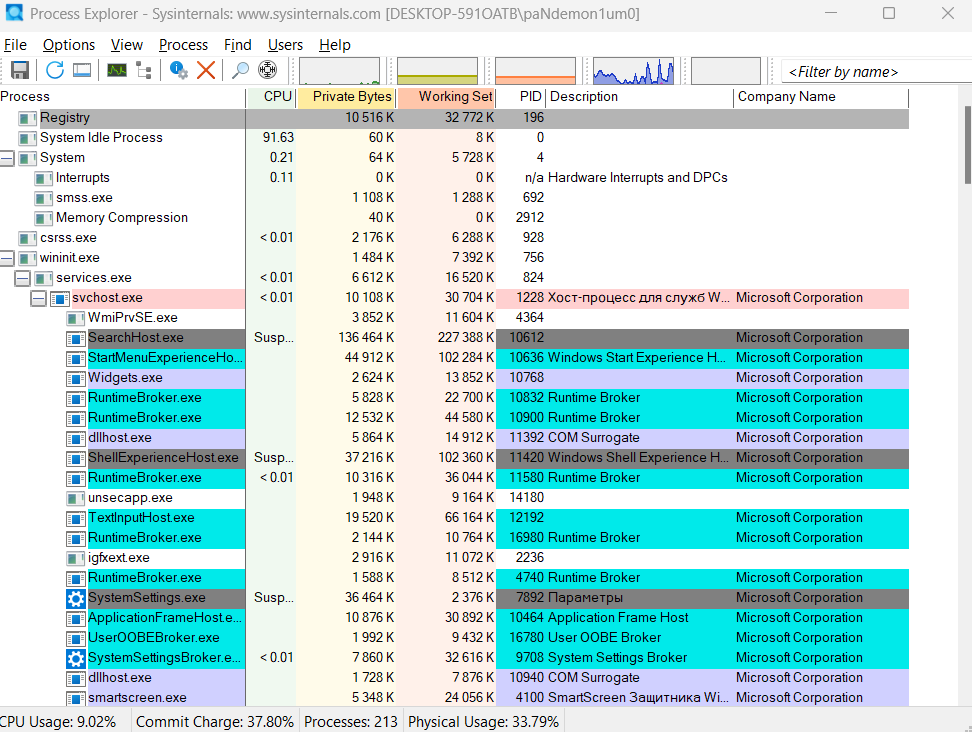Click the SystemSettingsBroker gear icon
The width and height of the screenshot is (972, 732).
click(x=76, y=658)
